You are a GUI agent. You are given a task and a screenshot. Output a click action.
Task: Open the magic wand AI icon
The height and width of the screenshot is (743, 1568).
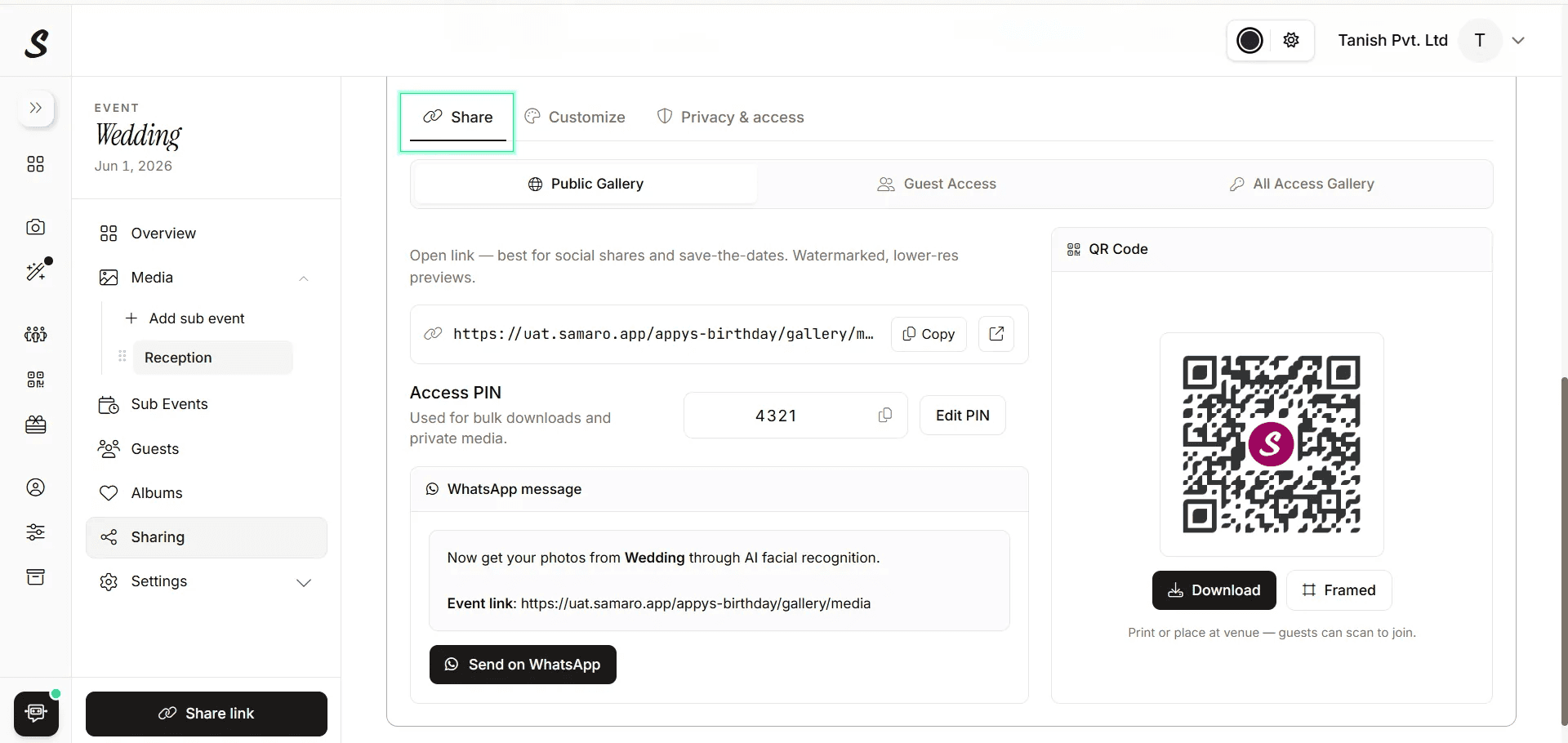tap(36, 271)
